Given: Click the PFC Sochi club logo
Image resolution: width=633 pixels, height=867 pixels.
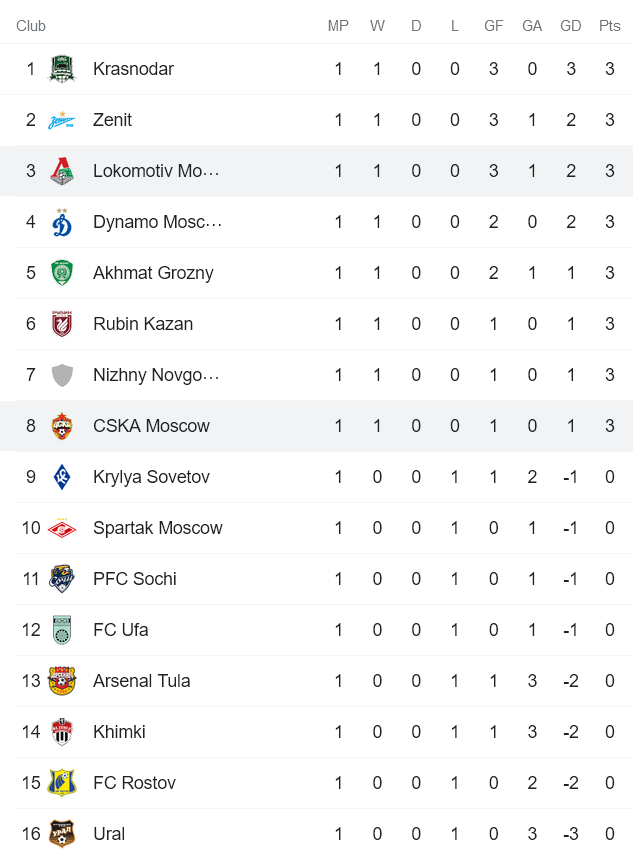Looking at the screenshot, I should click(x=61, y=579).
